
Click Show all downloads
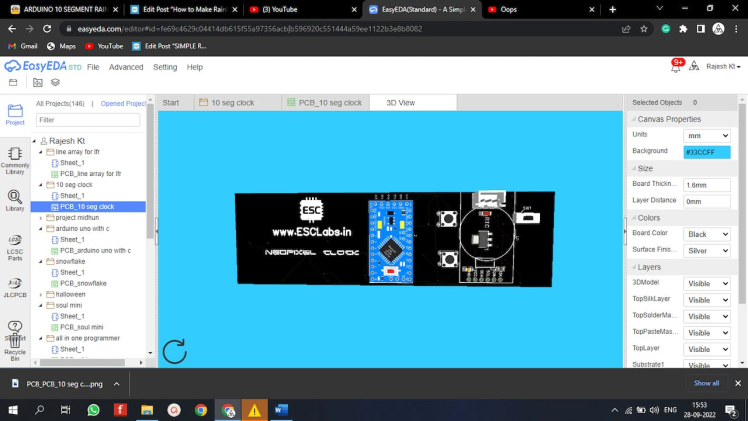706,383
